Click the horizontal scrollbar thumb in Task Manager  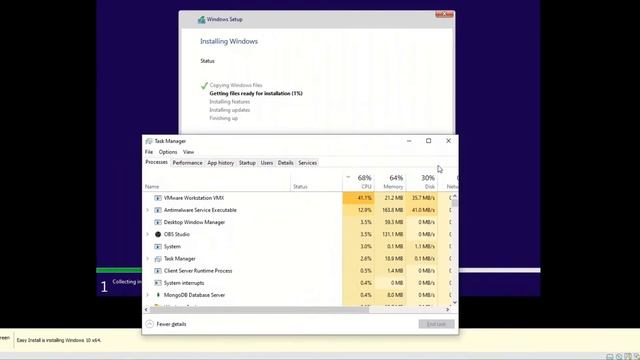point(259,310)
